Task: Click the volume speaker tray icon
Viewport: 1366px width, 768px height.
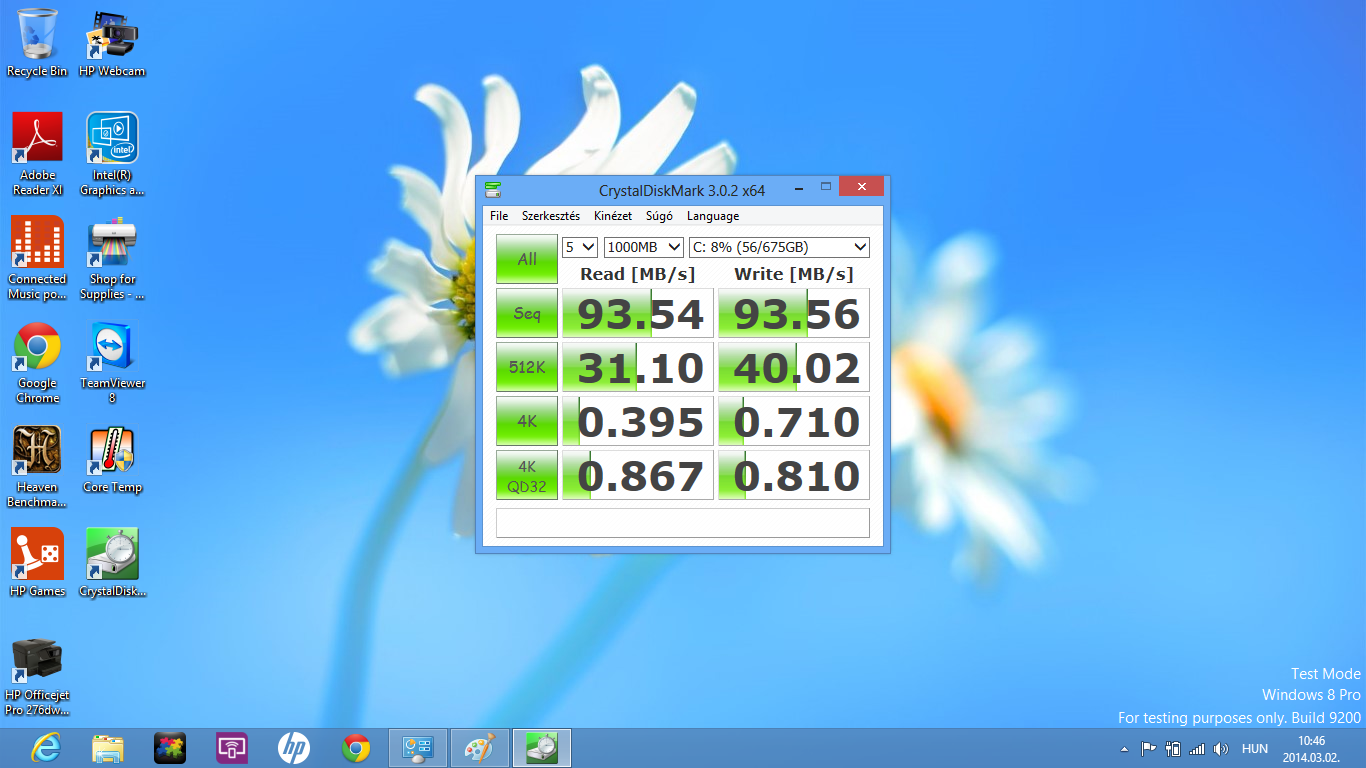Action: 1221,749
